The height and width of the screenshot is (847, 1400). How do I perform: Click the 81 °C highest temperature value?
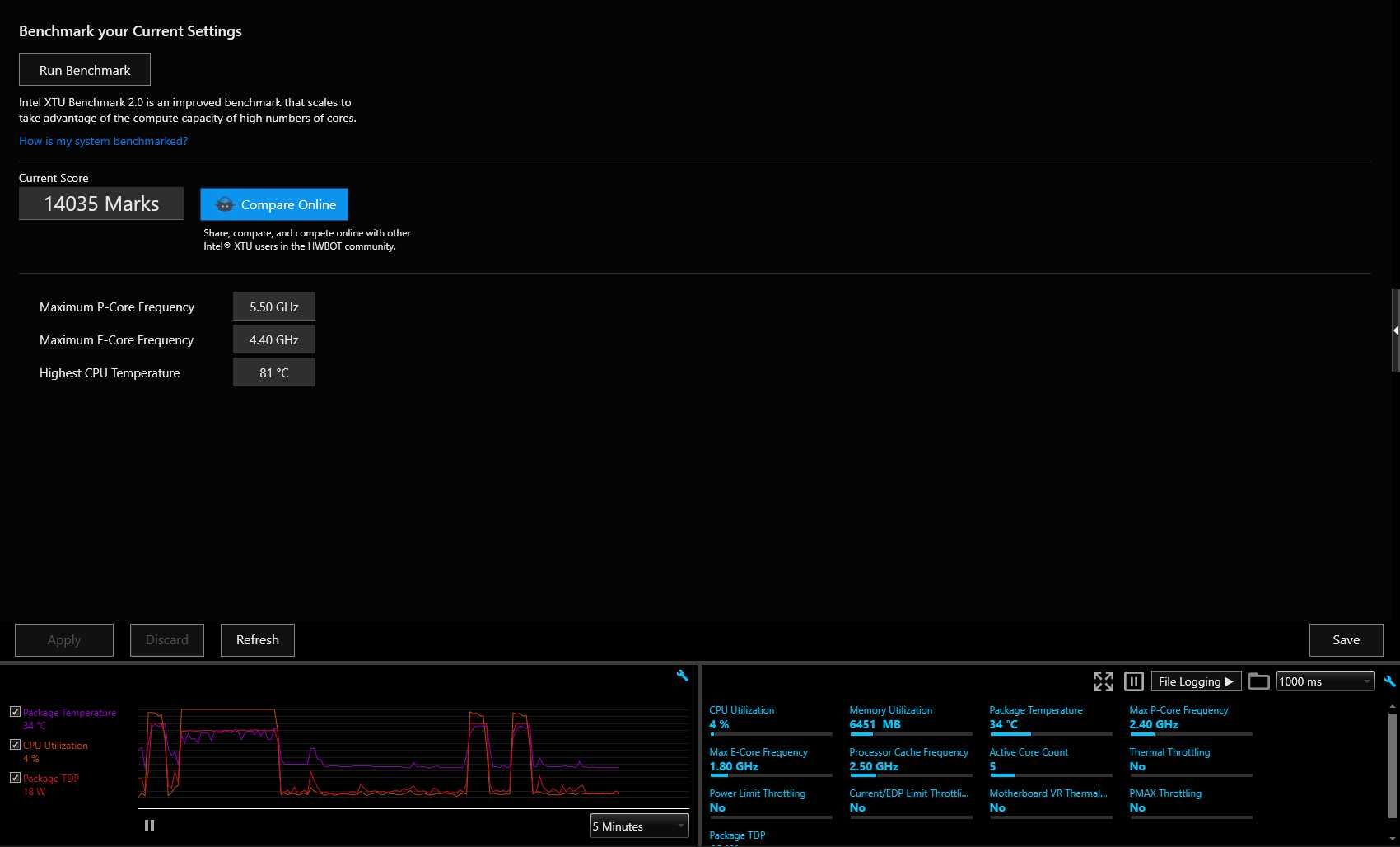(274, 372)
